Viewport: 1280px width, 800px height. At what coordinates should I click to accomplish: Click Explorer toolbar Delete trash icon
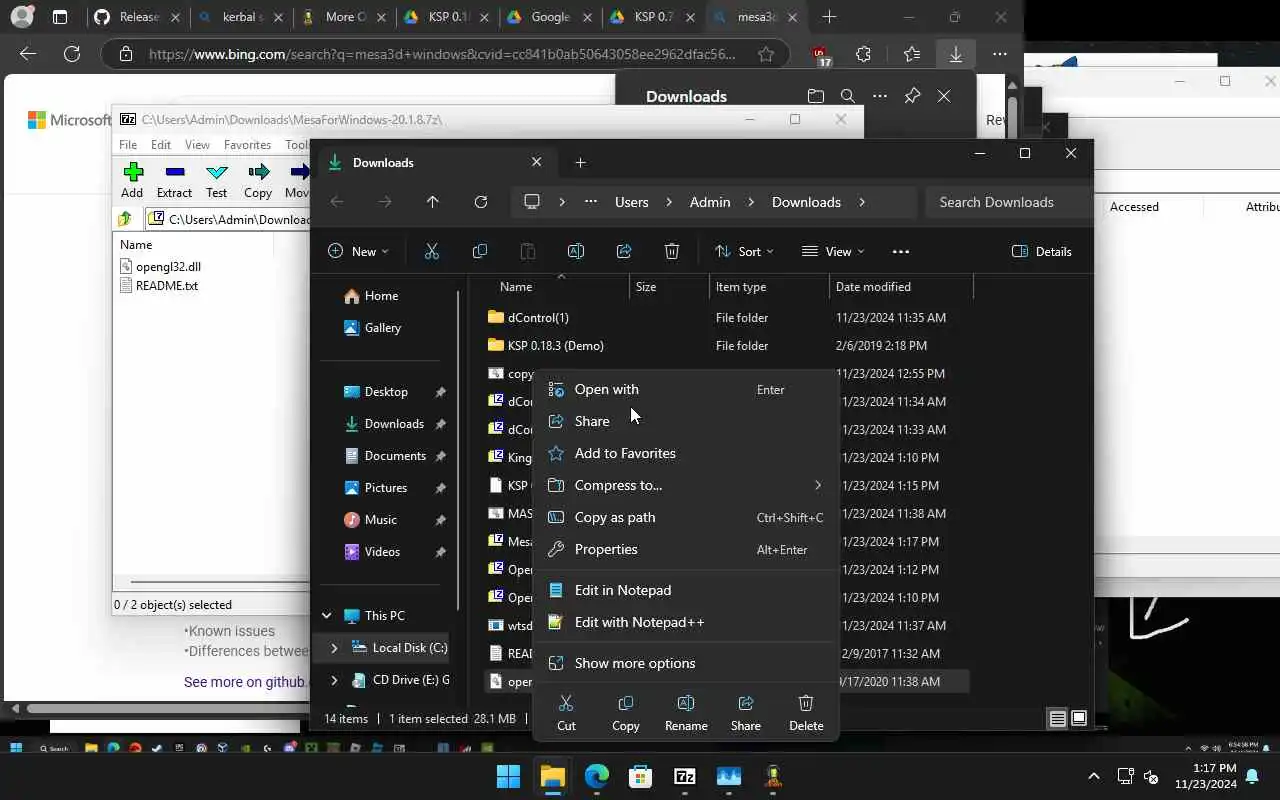[x=672, y=251]
